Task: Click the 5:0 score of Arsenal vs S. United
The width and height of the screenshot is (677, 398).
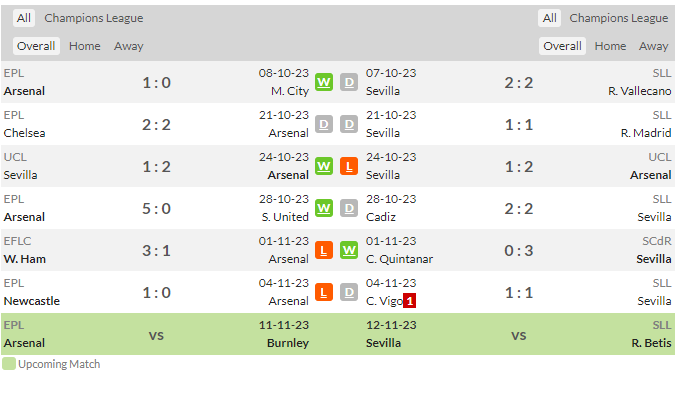Action: pyautogui.click(x=156, y=208)
